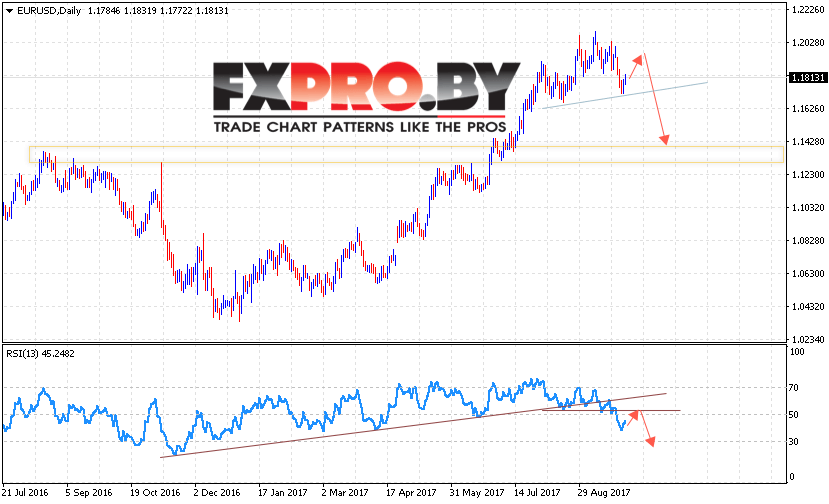Select the 1.14280 price scale value
This screenshot has width=829, height=504.
(x=808, y=142)
